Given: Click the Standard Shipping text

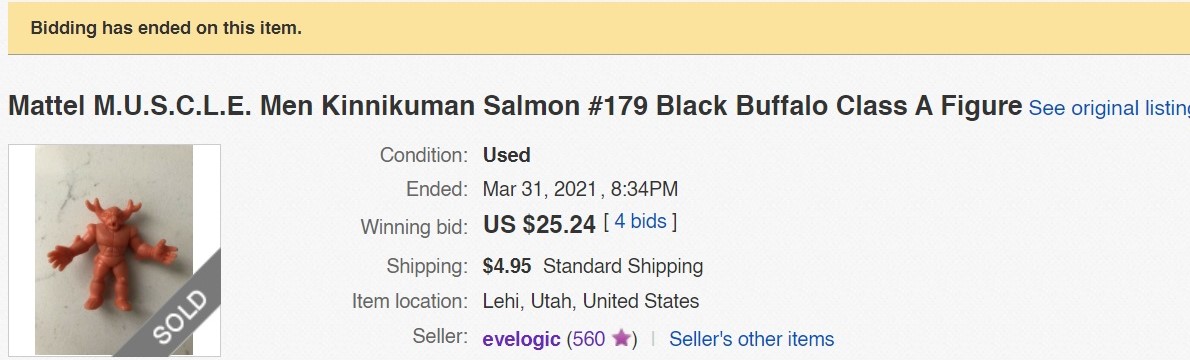Looking at the screenshot, I should [x=623, y=267].
